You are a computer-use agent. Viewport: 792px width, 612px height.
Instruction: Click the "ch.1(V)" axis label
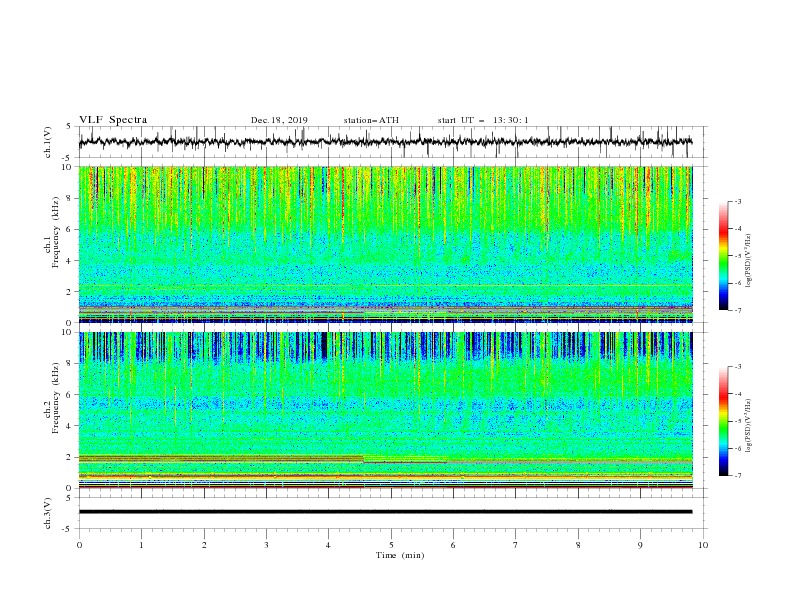click(x=48, y=142)
